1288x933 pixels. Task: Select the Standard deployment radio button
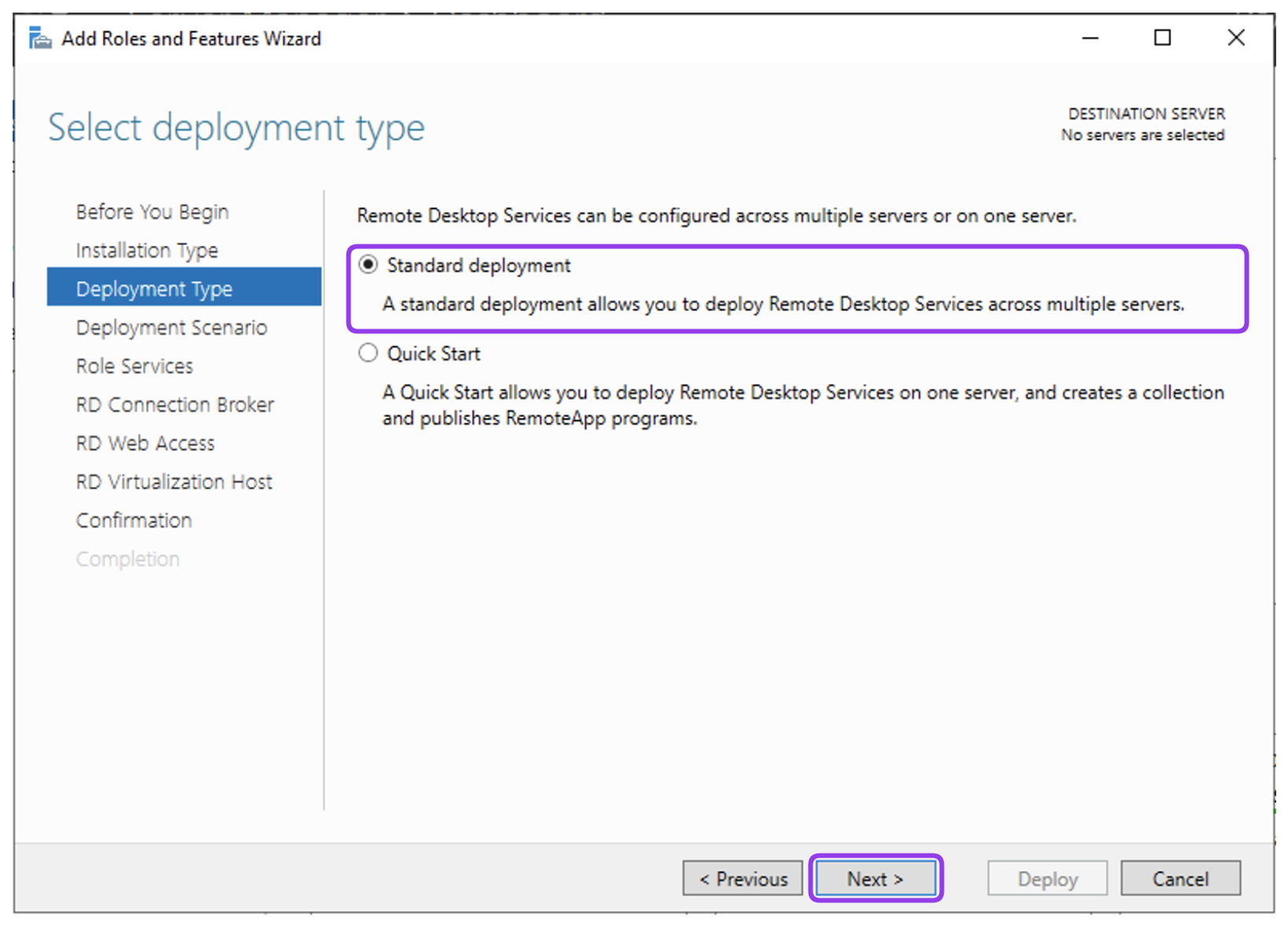[368, 265]
